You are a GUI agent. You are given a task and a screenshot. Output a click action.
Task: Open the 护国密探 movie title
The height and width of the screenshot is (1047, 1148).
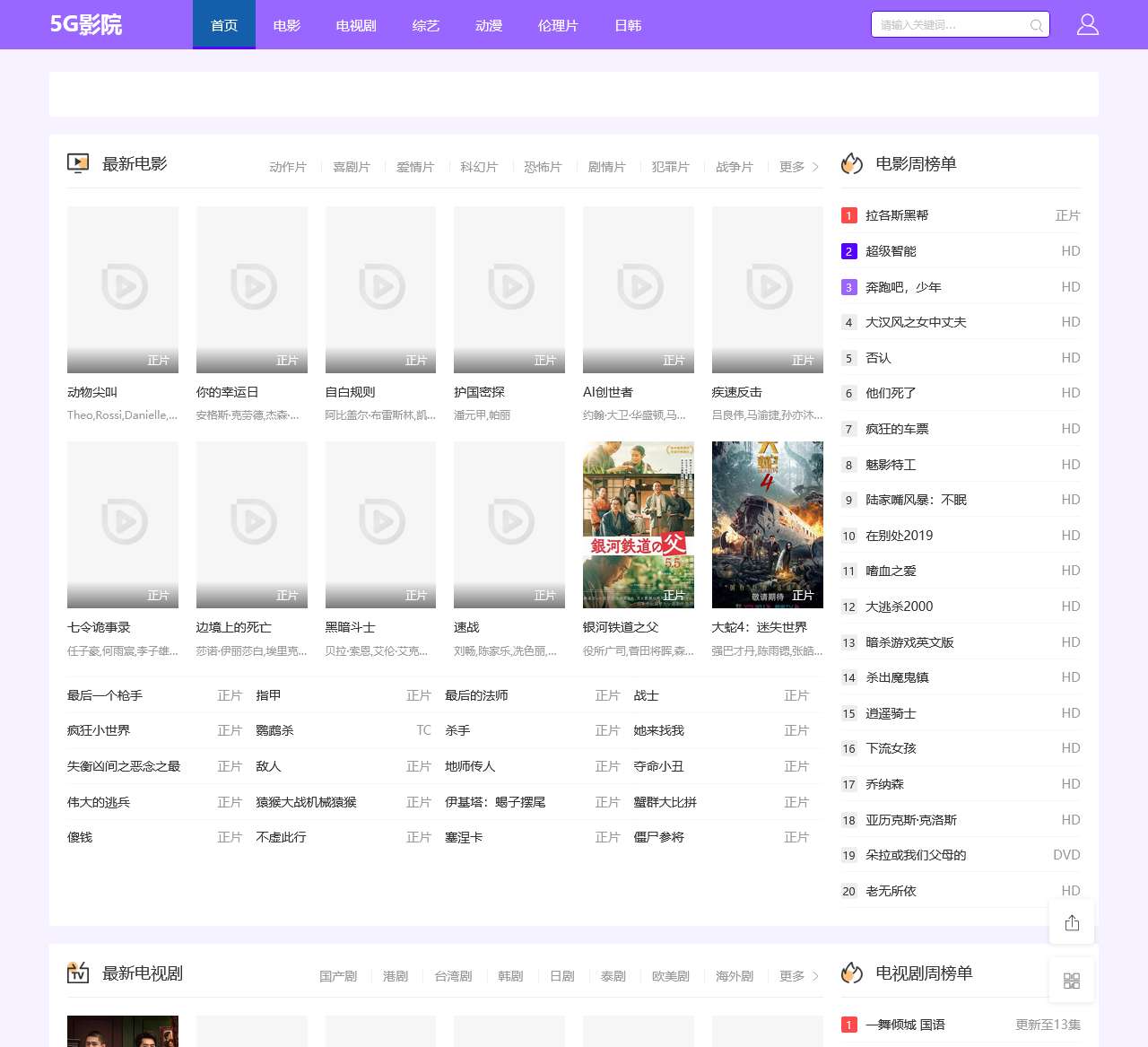(x=480, y=392)
